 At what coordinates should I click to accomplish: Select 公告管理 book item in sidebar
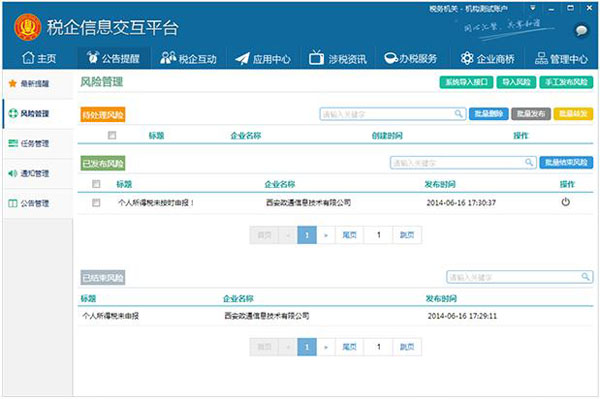tap(37, 203)
